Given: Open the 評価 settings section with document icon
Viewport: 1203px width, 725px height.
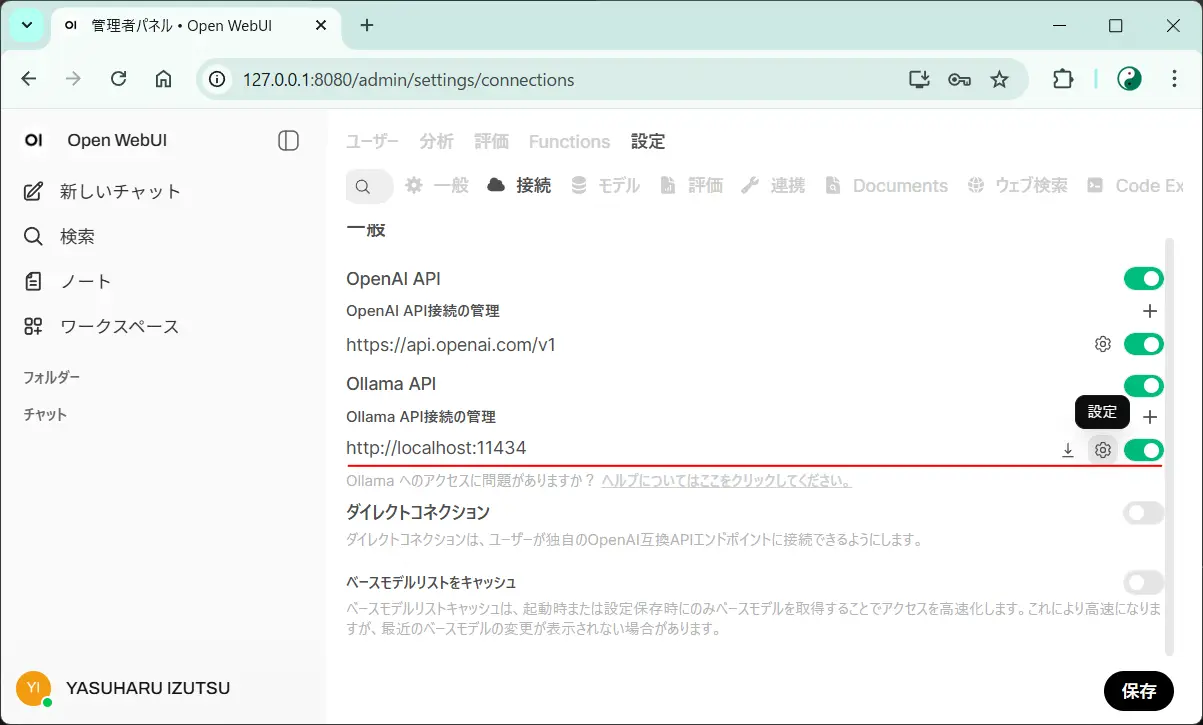Looking at the screenshot, I should 691,186.
